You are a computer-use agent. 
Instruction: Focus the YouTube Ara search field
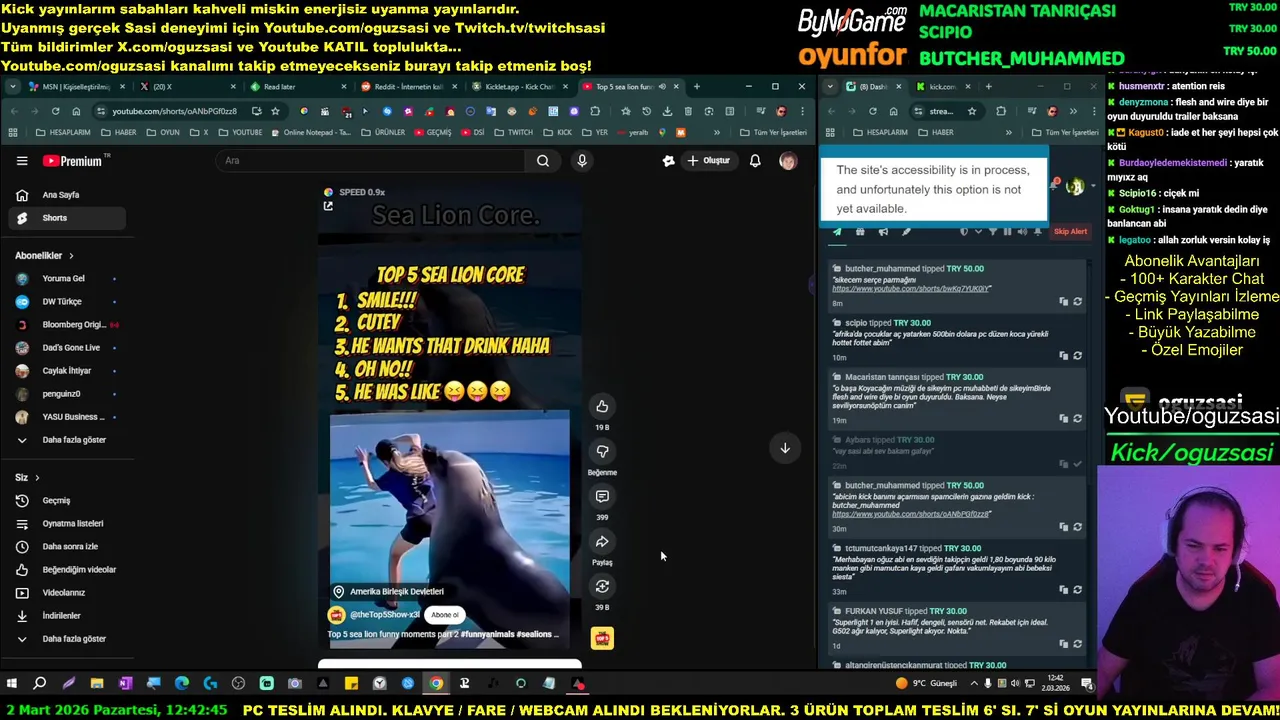(x=370, y=160)
